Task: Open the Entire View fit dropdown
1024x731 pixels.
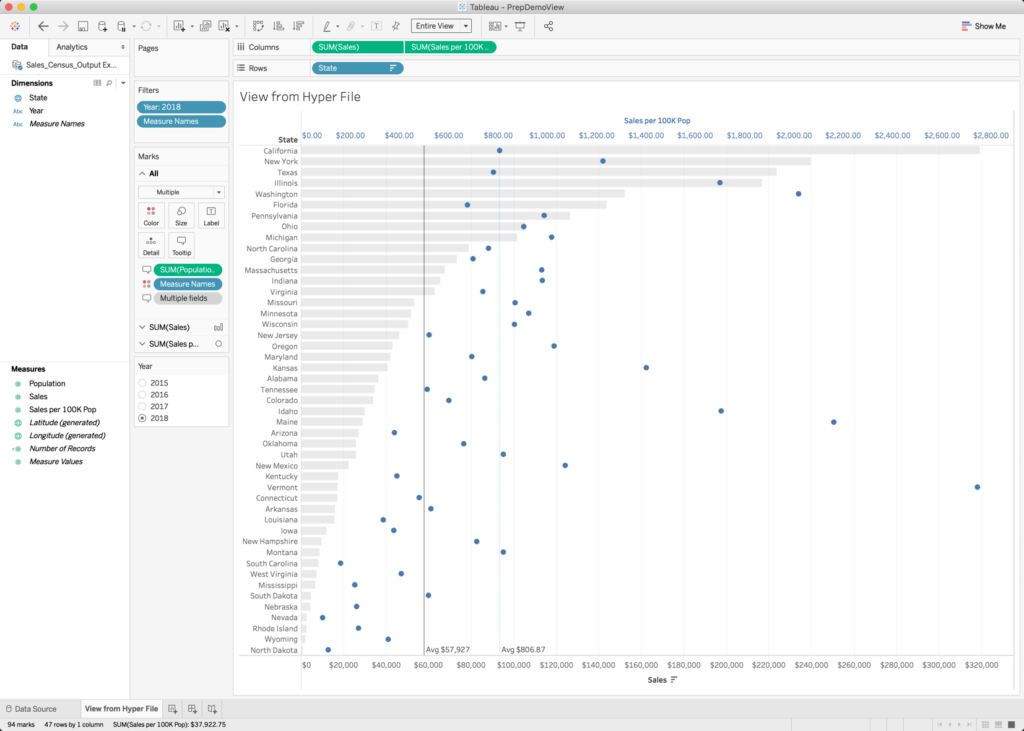Action: [x=466, y=25]
